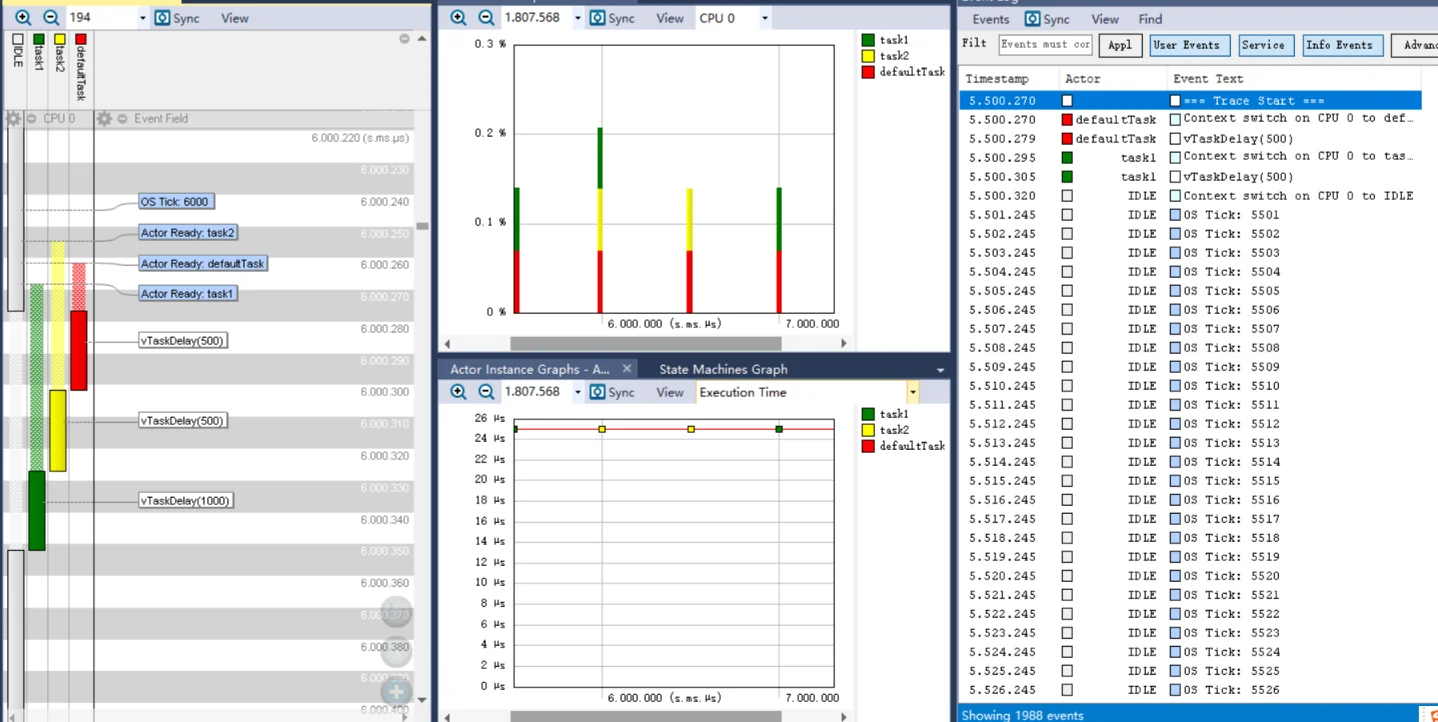Image resolution: width=1438 pixels, height=722 pixels.
Task: Zoom in on the CPU load graph
Action: tap(458, 18)
